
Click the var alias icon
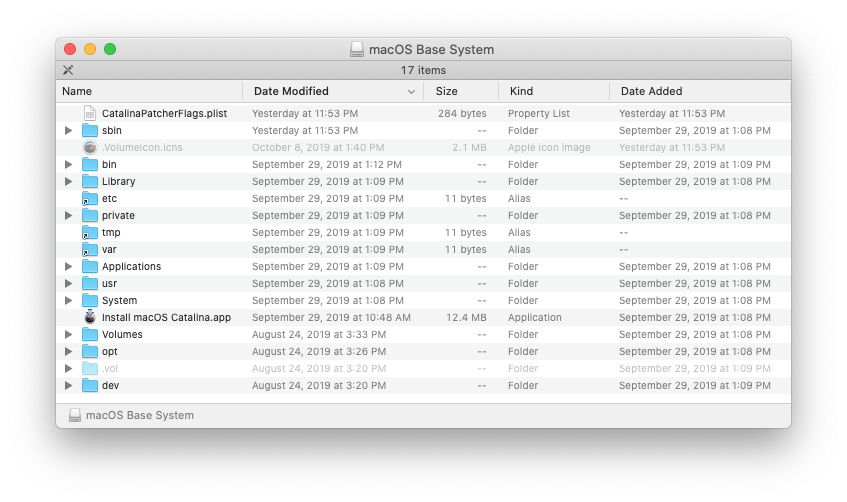point(90,250)
